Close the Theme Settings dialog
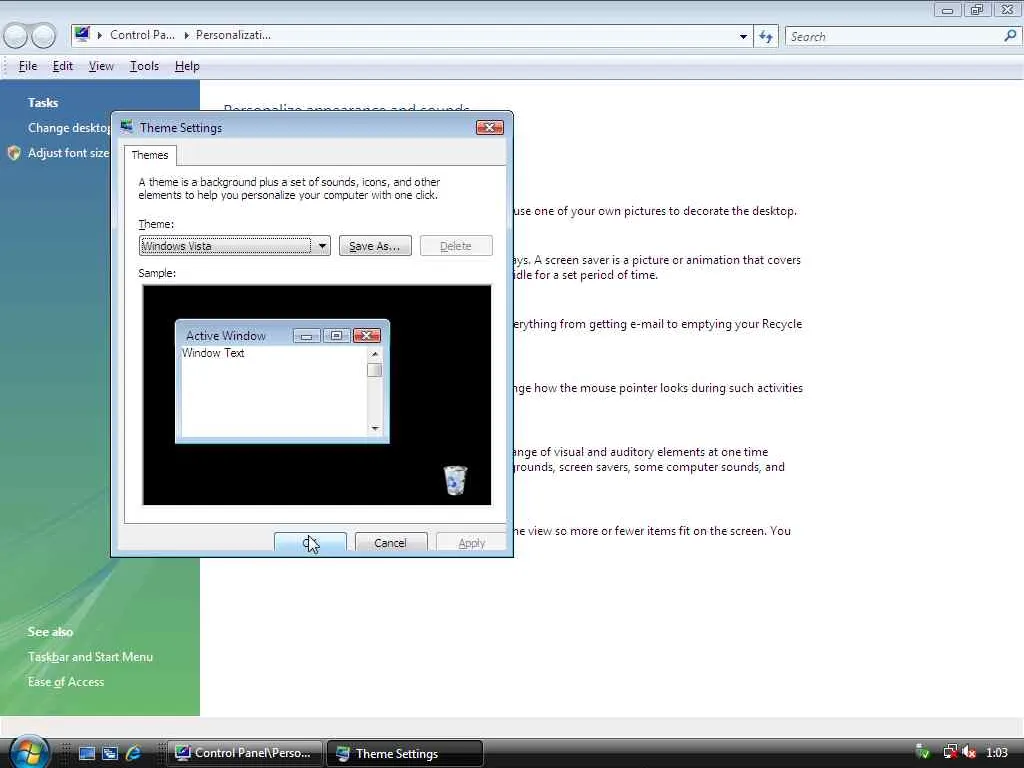Viewport: 1024px width, 768px height. pyautogui.click(x=490, y=127)
